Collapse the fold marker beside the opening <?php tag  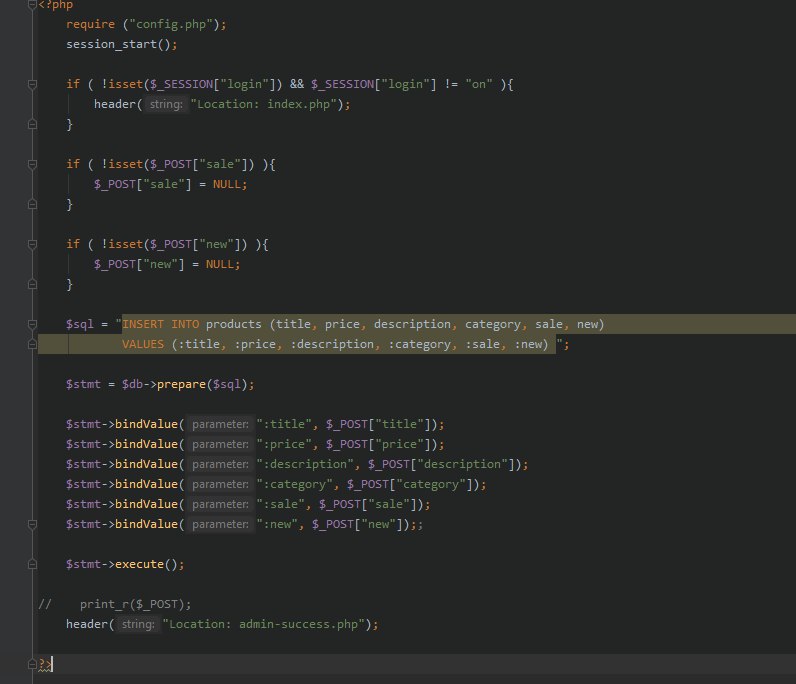[32, 5]
